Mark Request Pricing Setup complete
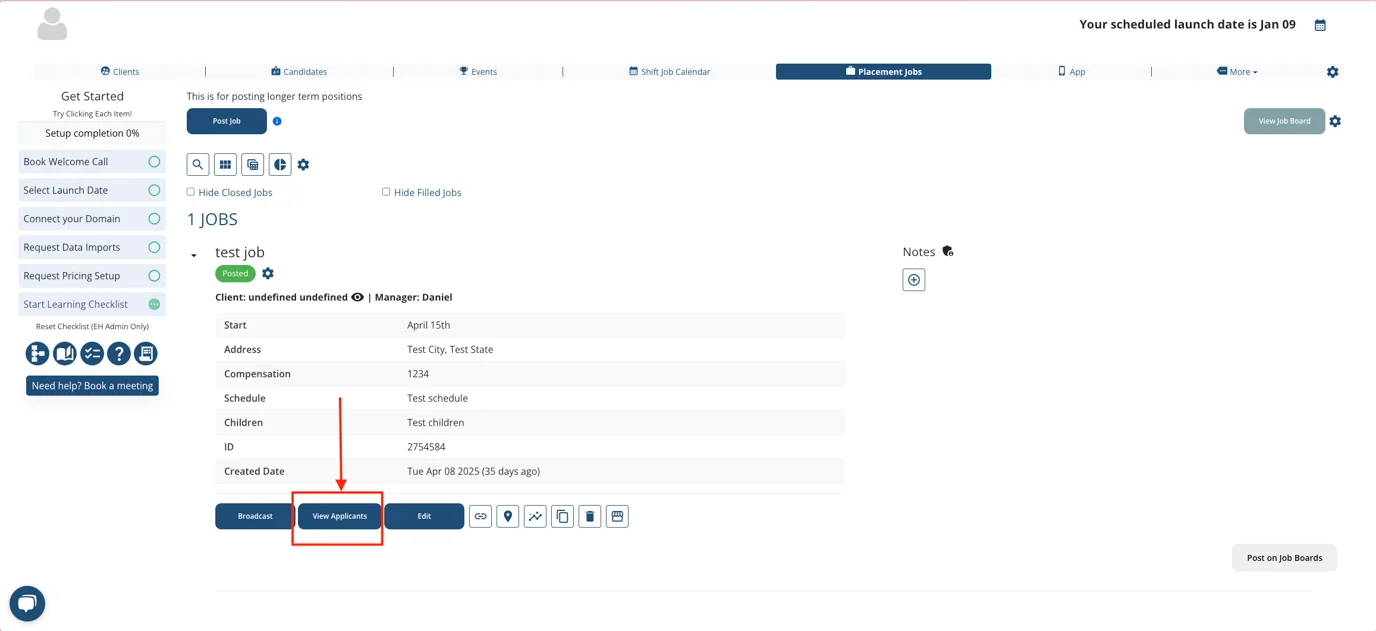 [x=154, y=275]
